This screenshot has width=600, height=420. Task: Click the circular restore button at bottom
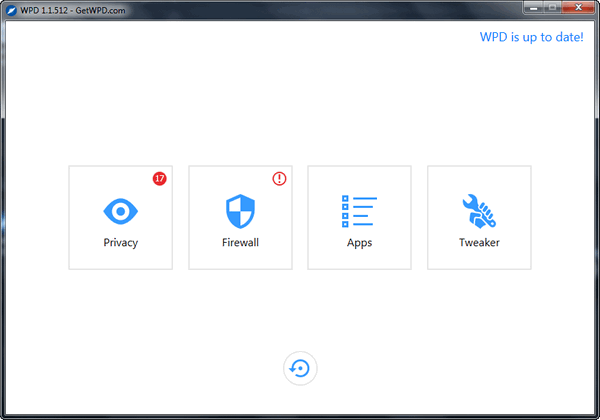click(x=300, y=368)
